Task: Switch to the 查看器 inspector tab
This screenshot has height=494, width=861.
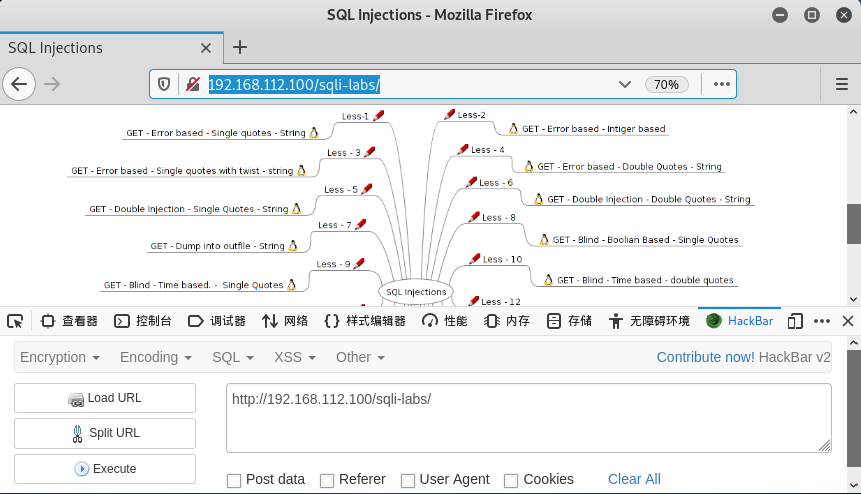Action: [69, 321]
